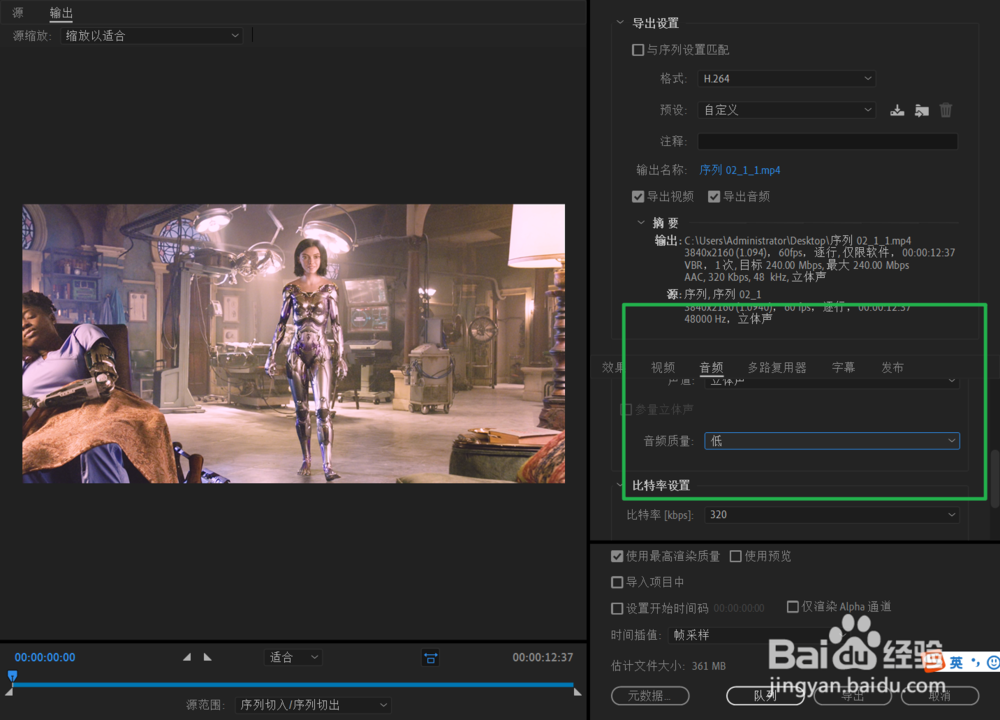Open the Captions tab
Screen dimensions: 1000x720
click(843, 367)
